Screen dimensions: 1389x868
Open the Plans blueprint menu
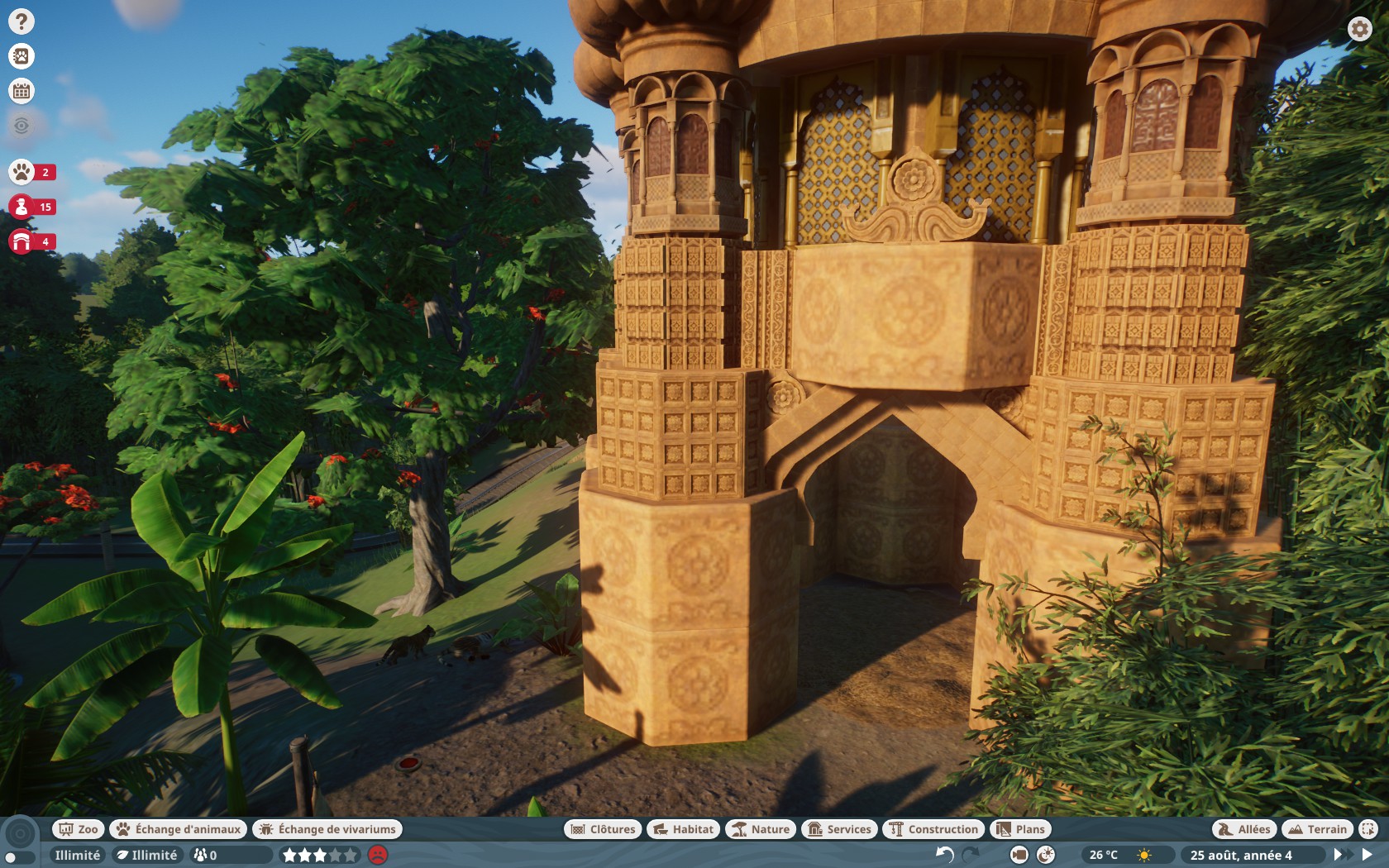(1021, 829)
